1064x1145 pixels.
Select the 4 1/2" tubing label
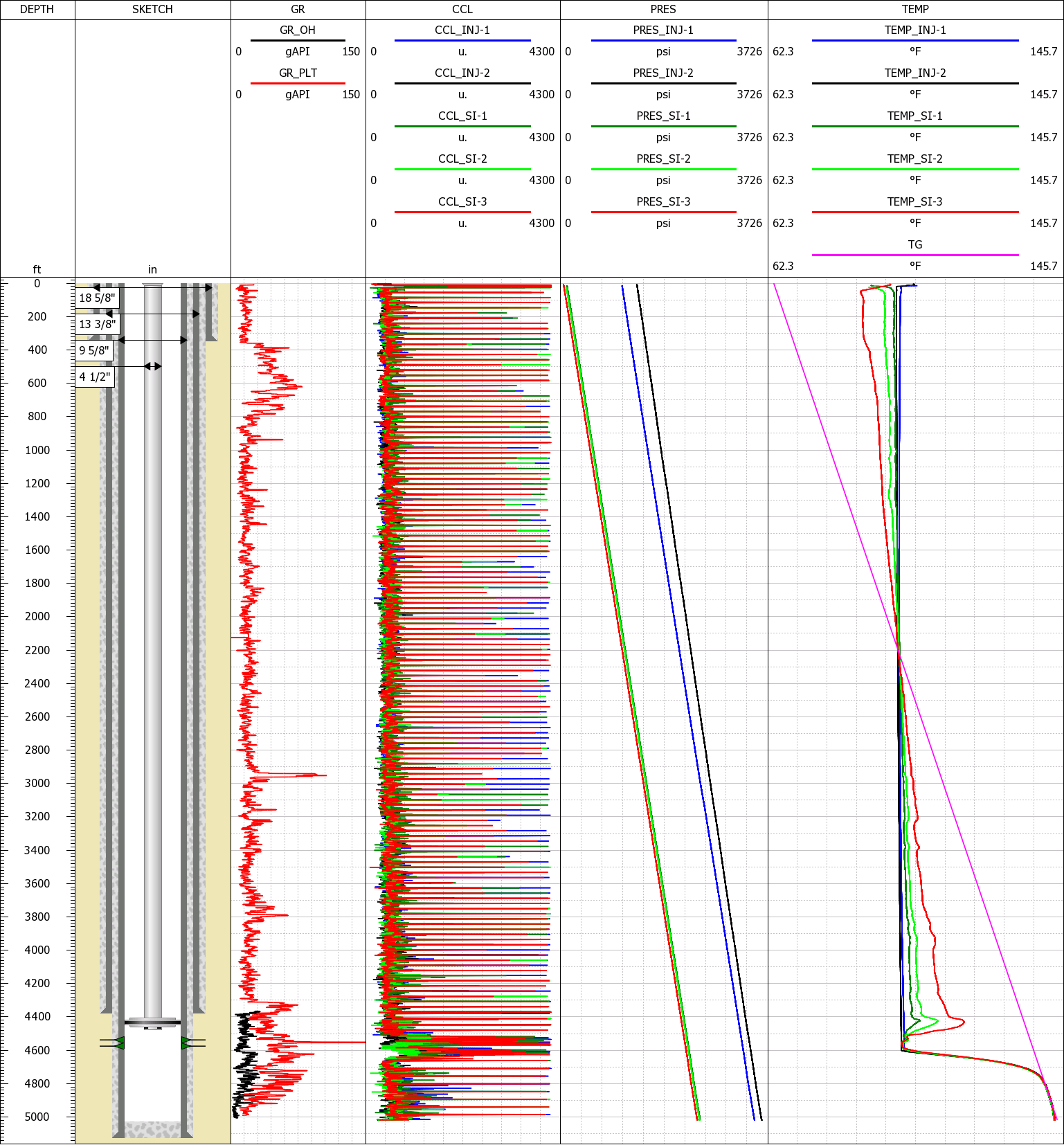tap(94, 377)
